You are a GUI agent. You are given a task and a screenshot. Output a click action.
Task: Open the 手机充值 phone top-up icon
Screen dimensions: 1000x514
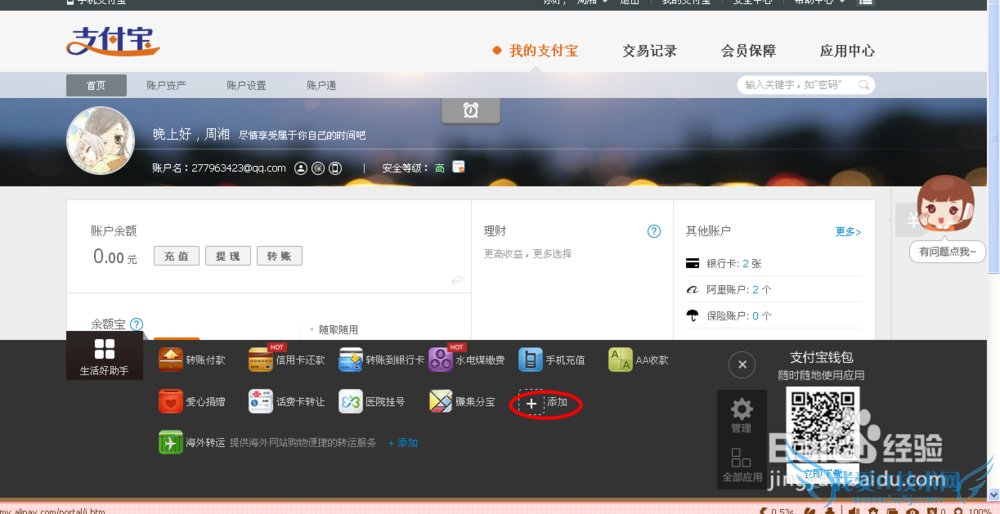coord(531,360)
